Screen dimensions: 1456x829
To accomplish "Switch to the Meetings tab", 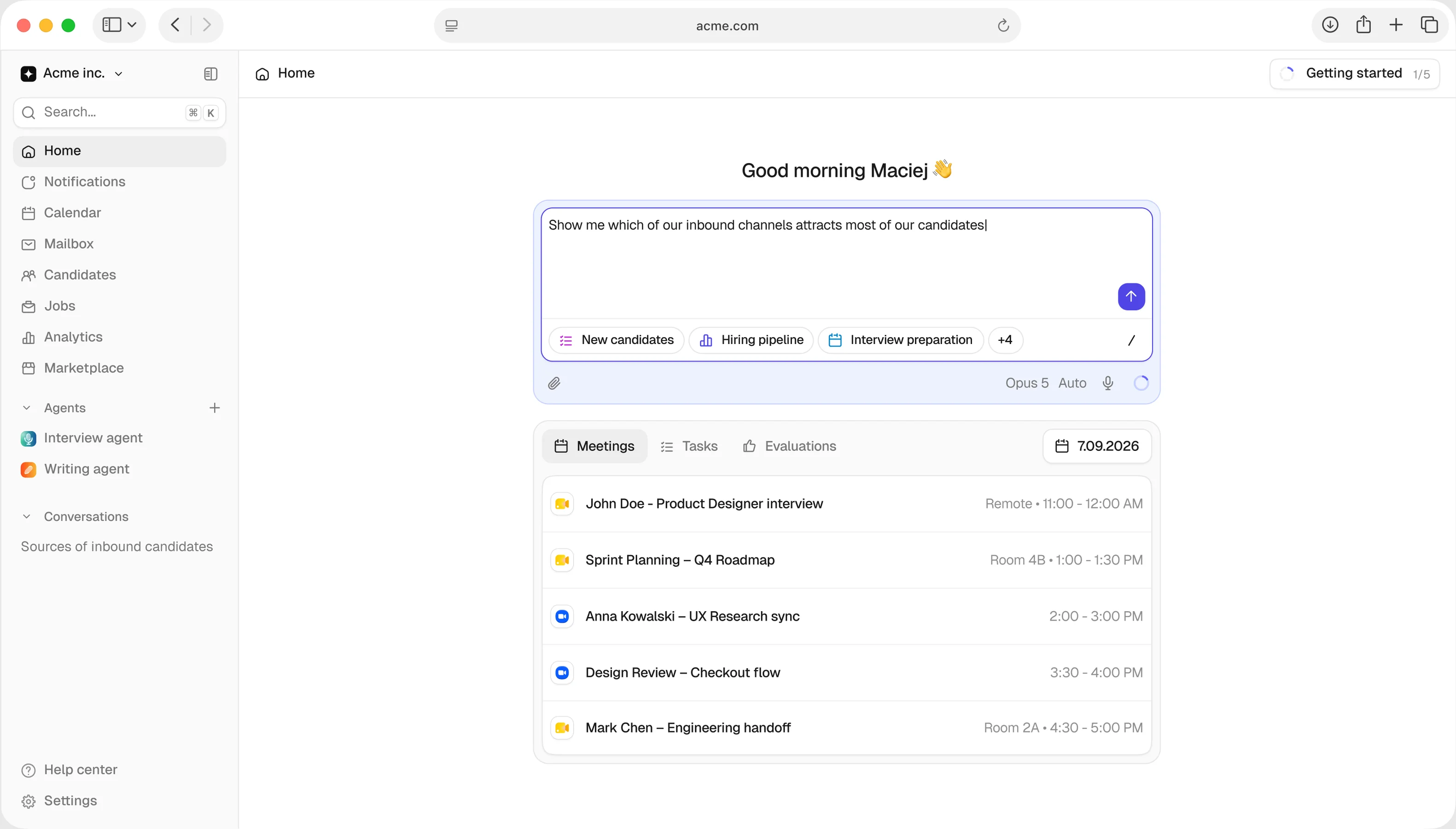I will (594, 446).
